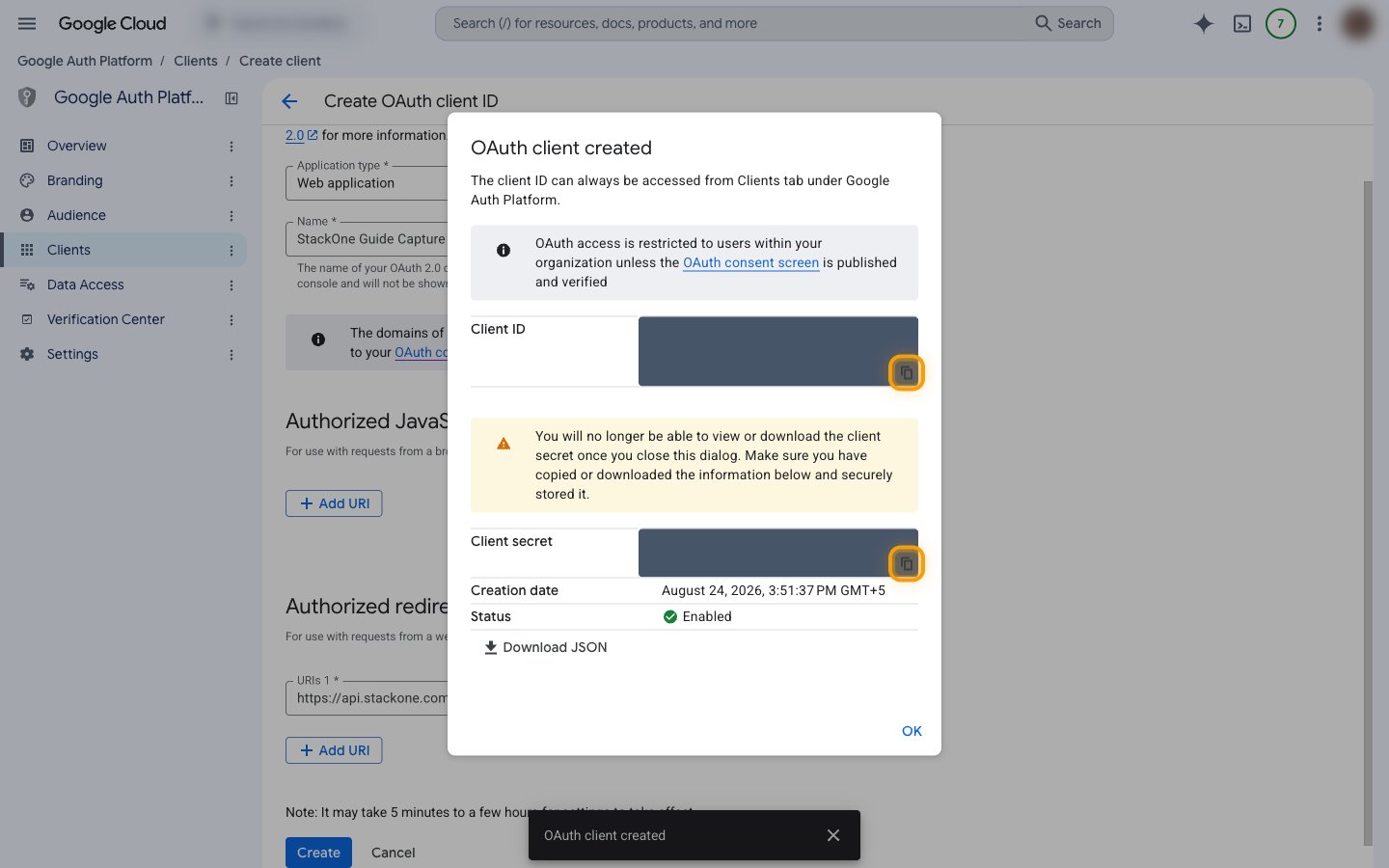The height and width of the screenshot is (868, 1389).
Task: Open Clients row three-dot menu
Action: (x=231, y=250)
